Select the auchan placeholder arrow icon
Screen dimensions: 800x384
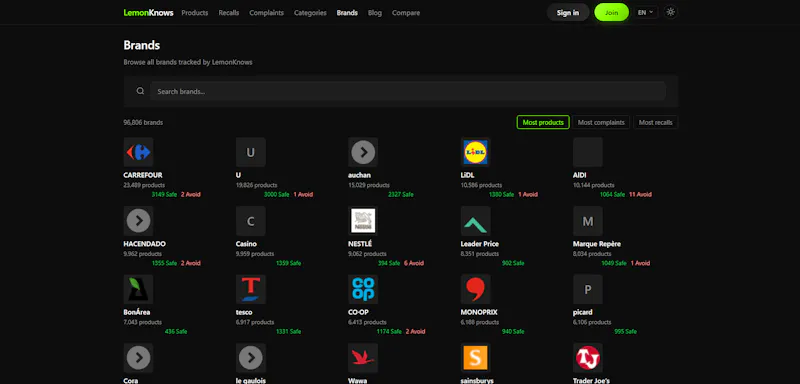(x=363, y=152)
